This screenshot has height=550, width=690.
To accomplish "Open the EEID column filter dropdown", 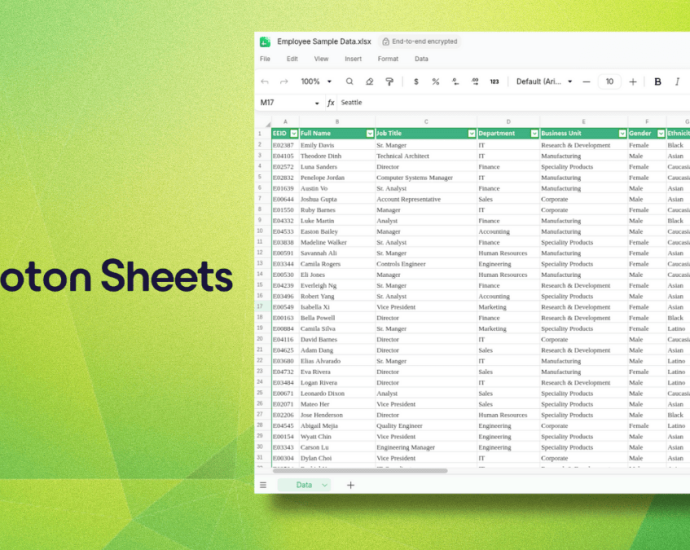I will coord(294,133).
